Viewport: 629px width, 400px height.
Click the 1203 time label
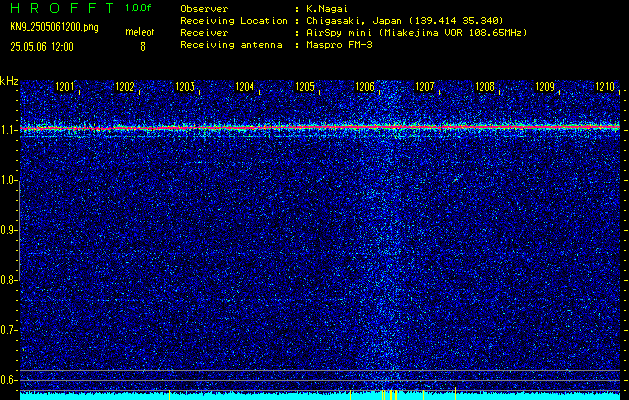pos(185,86)
